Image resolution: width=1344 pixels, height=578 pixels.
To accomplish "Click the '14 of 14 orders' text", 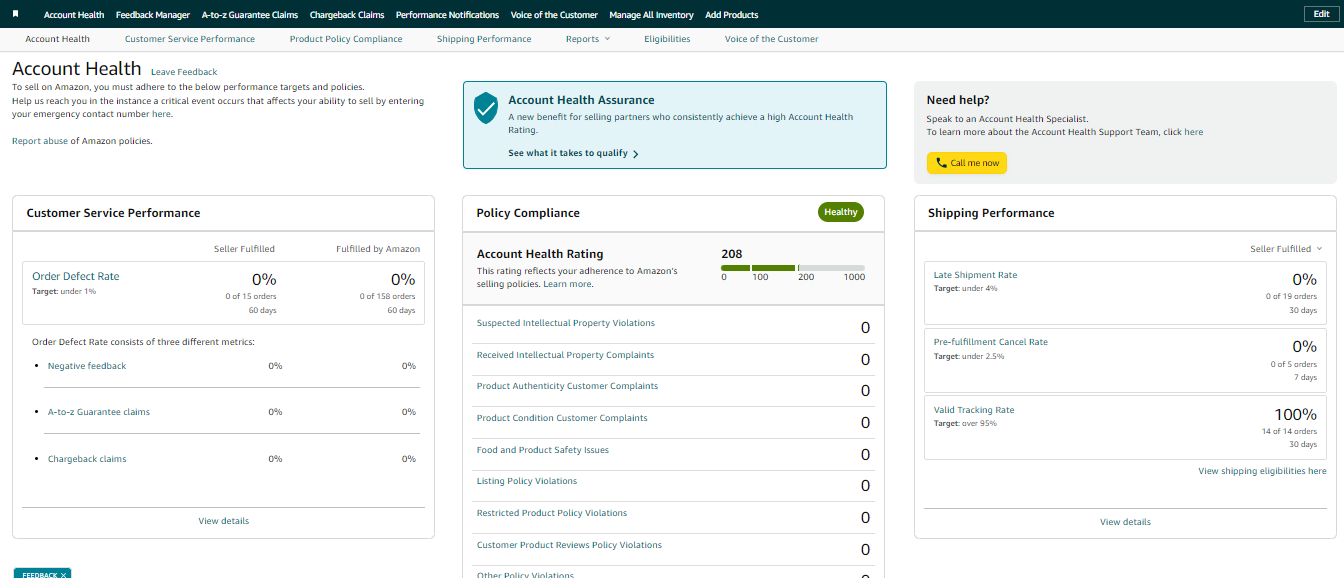I will click(x=1289, y=431).
